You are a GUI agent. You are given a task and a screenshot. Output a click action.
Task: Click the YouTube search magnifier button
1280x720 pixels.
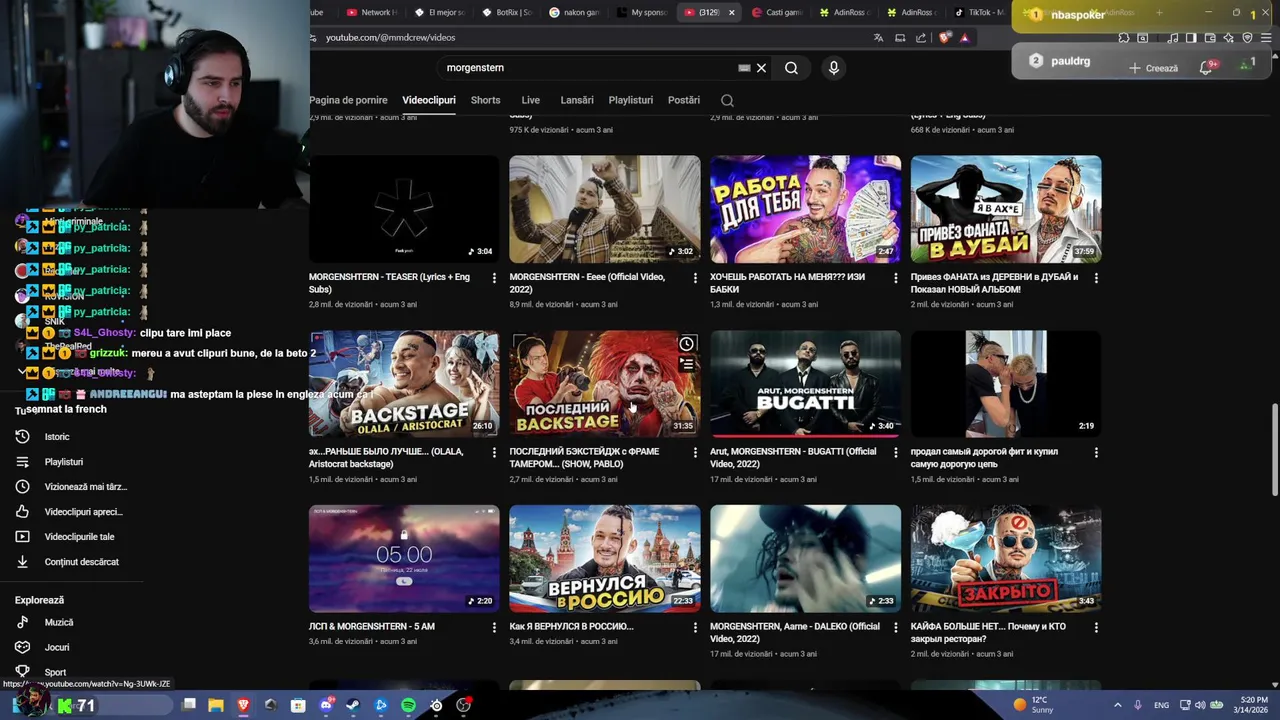pyautogui.click(x=791, y=68)
